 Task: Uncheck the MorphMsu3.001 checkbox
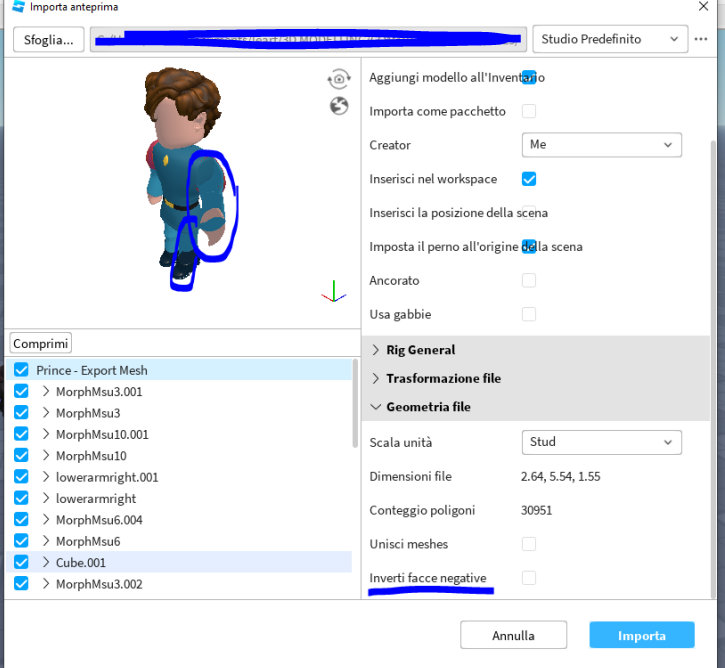[x=21, y=391]
